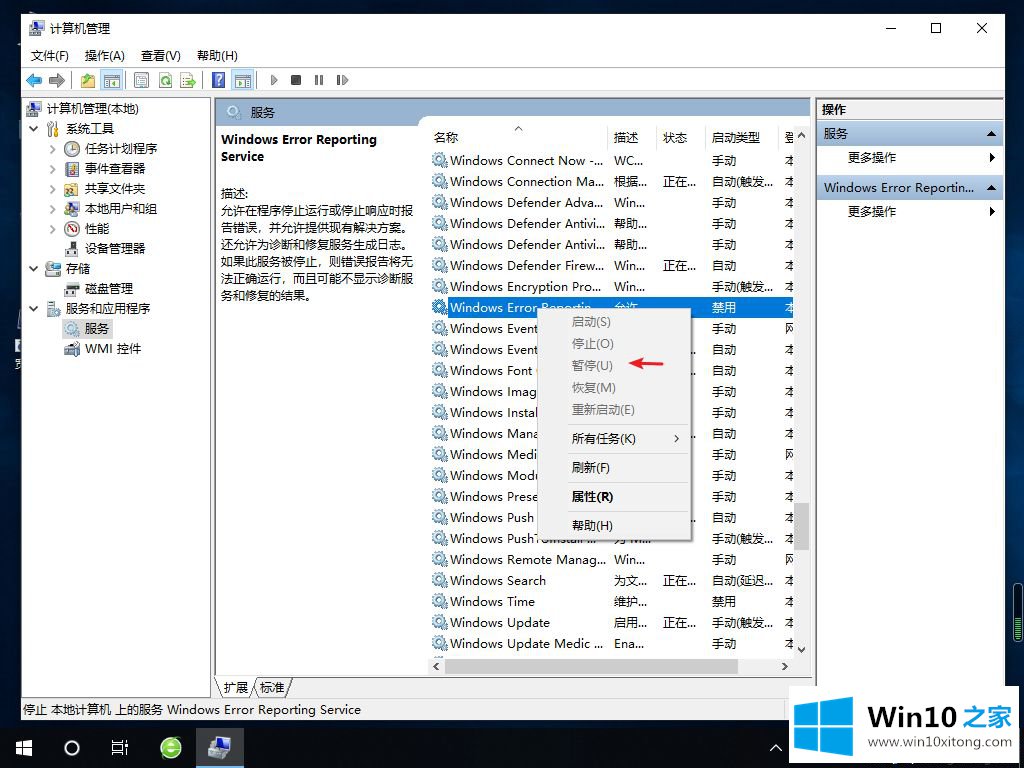Collapse the 服务和应用程序 tree node
Screen dimensions: 1024x768
34,308
